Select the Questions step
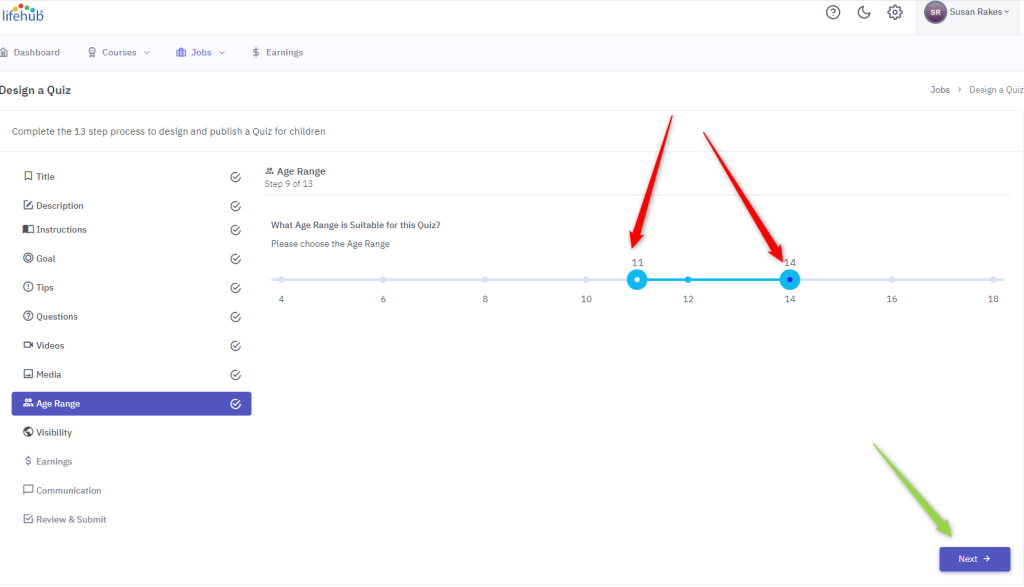1024x587 pixels. (131, 317)
